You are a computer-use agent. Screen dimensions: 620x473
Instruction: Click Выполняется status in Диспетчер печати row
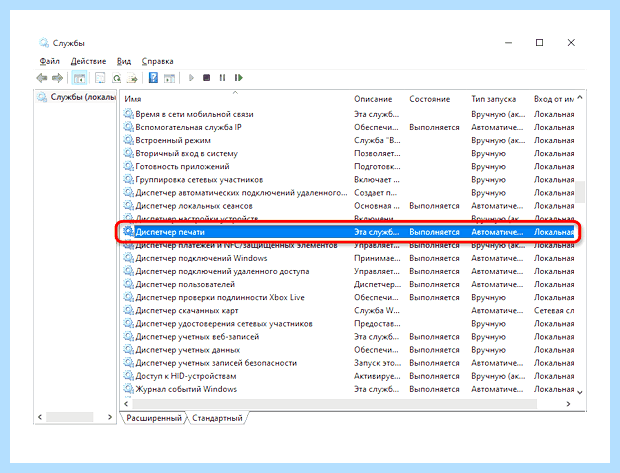click(x=434, y=232)
